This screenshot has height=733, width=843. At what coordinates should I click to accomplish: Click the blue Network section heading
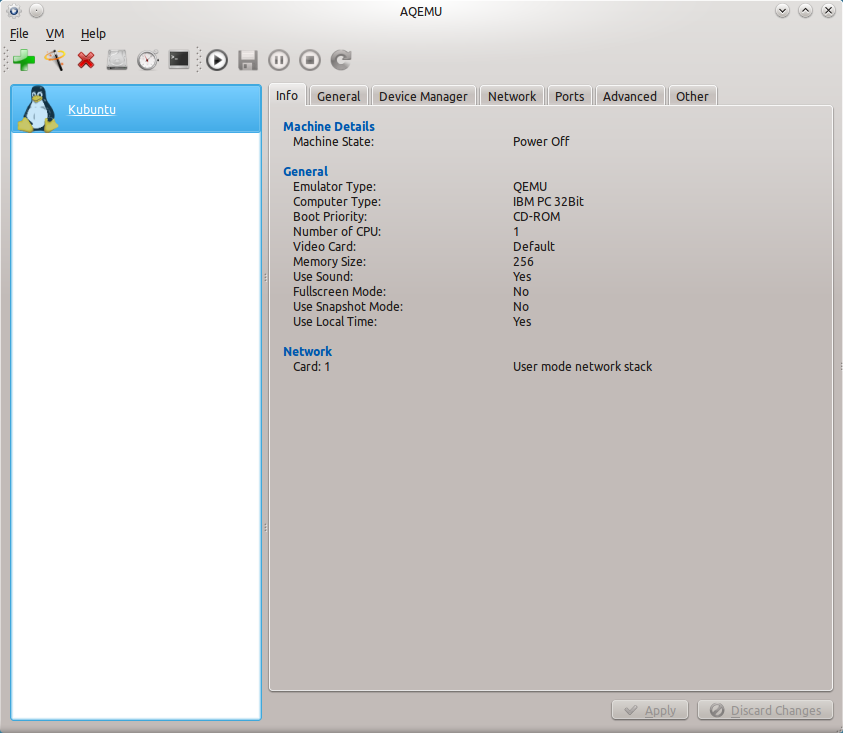[308, 351]
